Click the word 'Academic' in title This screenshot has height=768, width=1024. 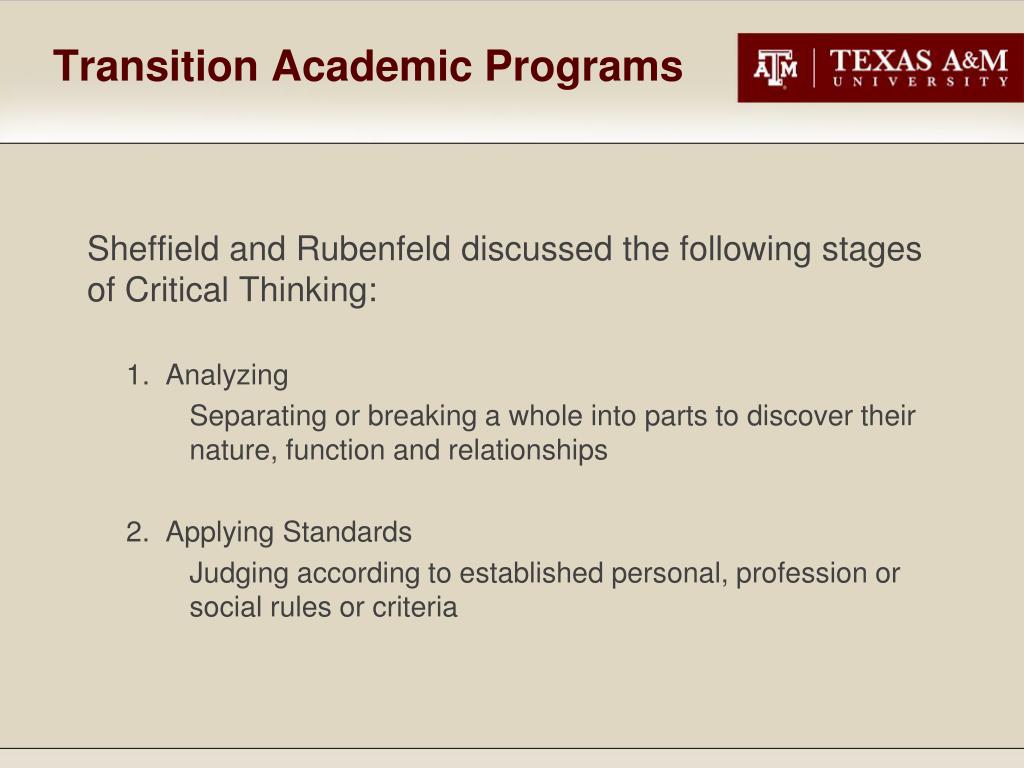372,66
